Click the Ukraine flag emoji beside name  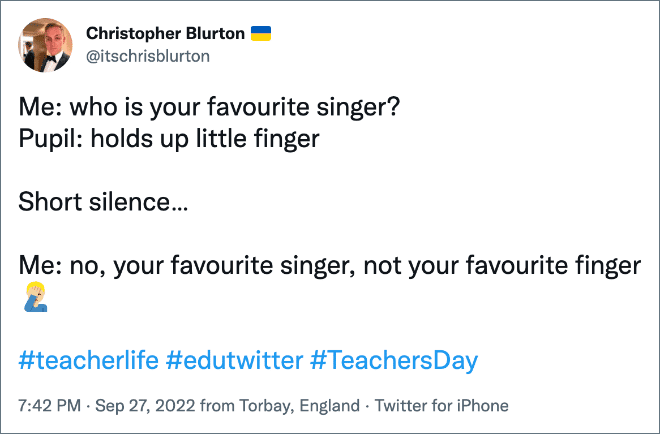click(261, 33)
